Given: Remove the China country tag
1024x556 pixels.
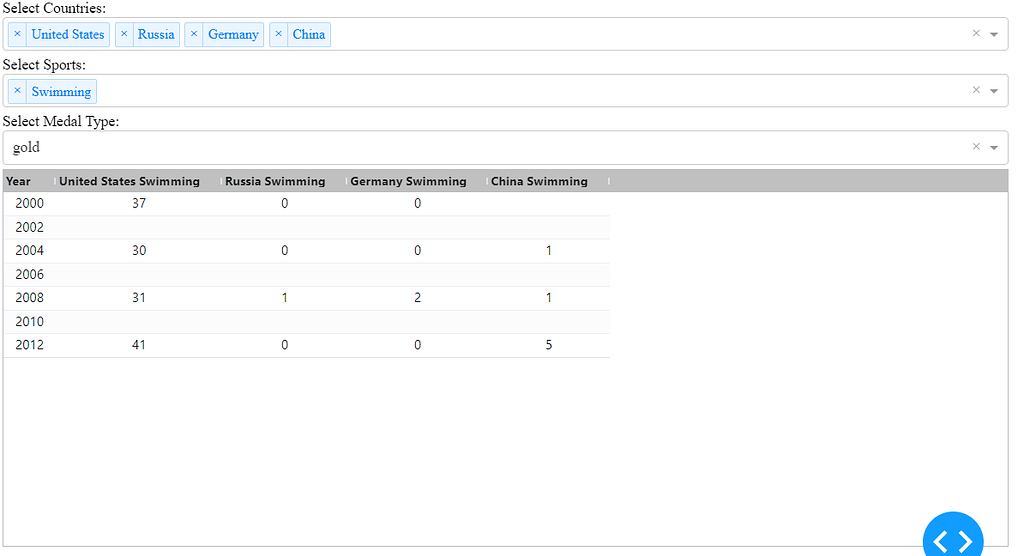Looking at the screenshot, I should (279, 34).
